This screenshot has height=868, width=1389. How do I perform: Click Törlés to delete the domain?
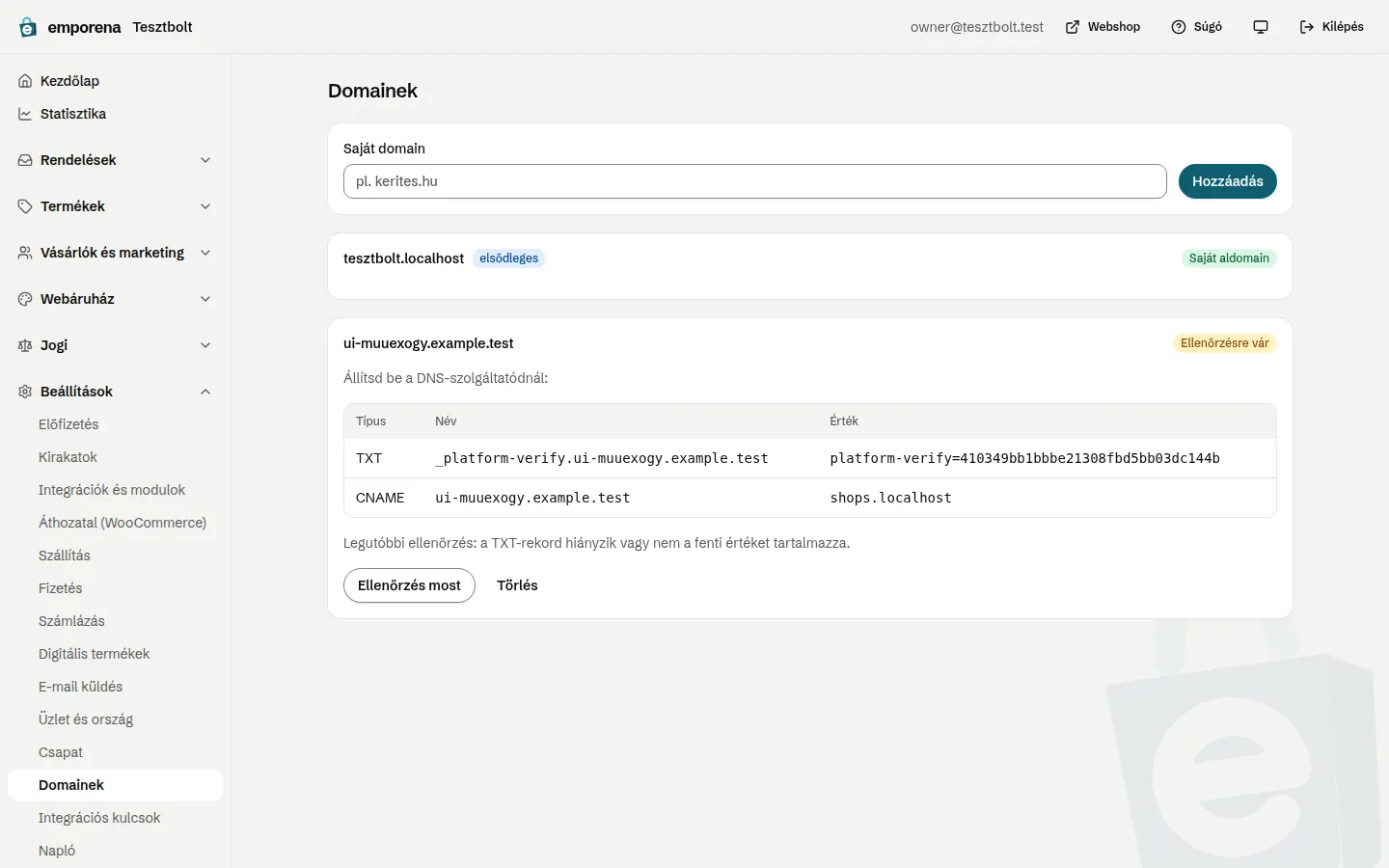pos(517,585)
